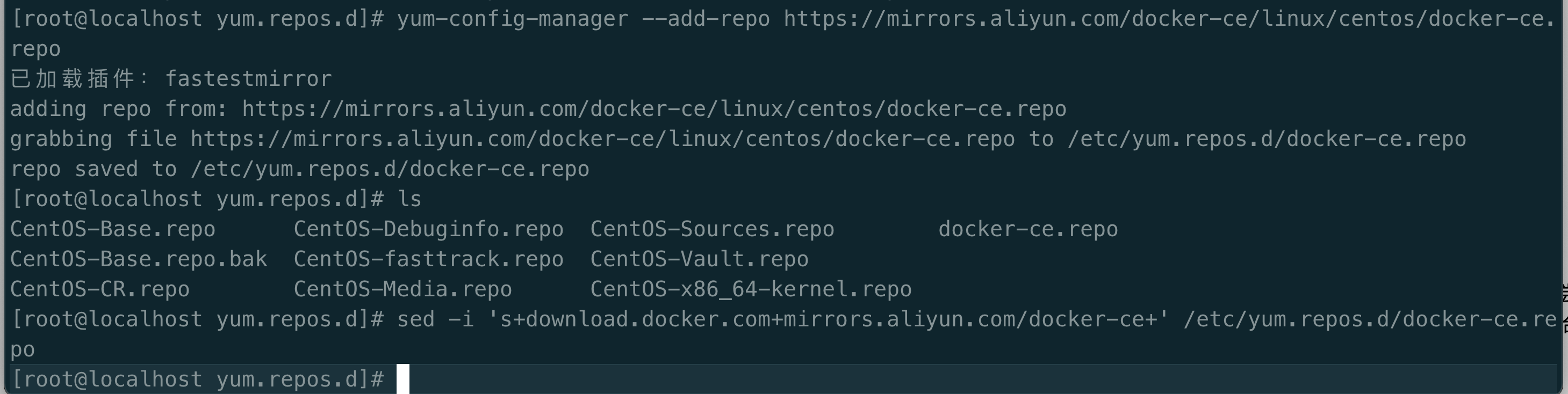
Task: Click the URL in the adding repo line
Action: point(654,110)
